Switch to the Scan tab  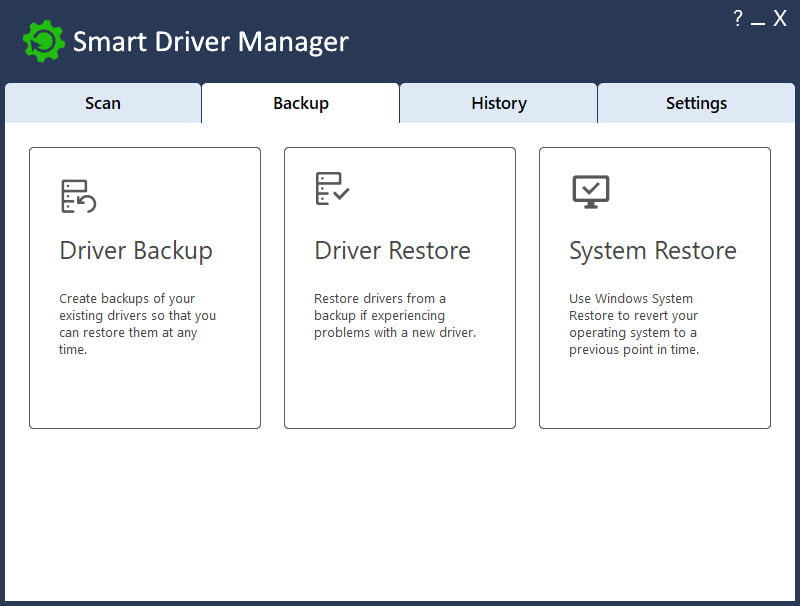tap(103, 103)
